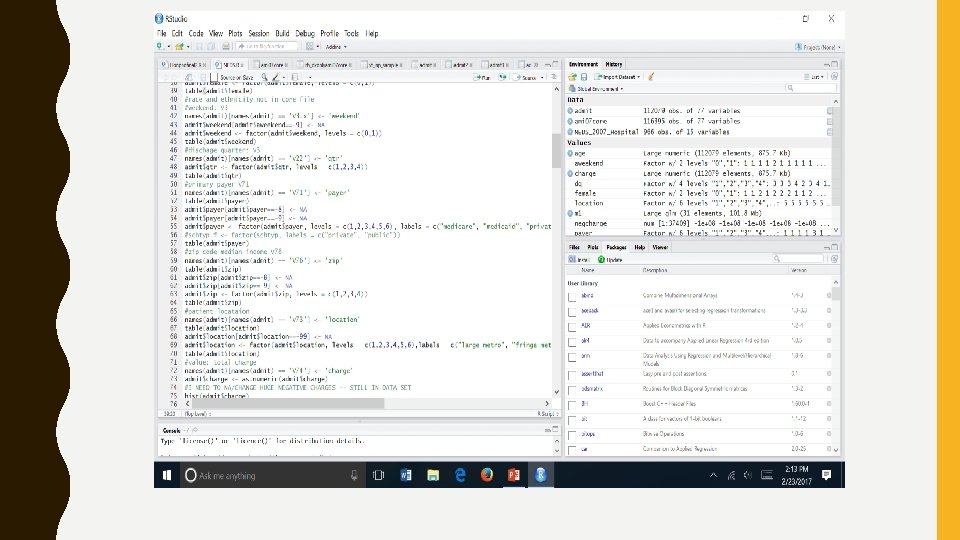
Task: Click the compile report notebook icon in editor
Action: click(295, 78)
